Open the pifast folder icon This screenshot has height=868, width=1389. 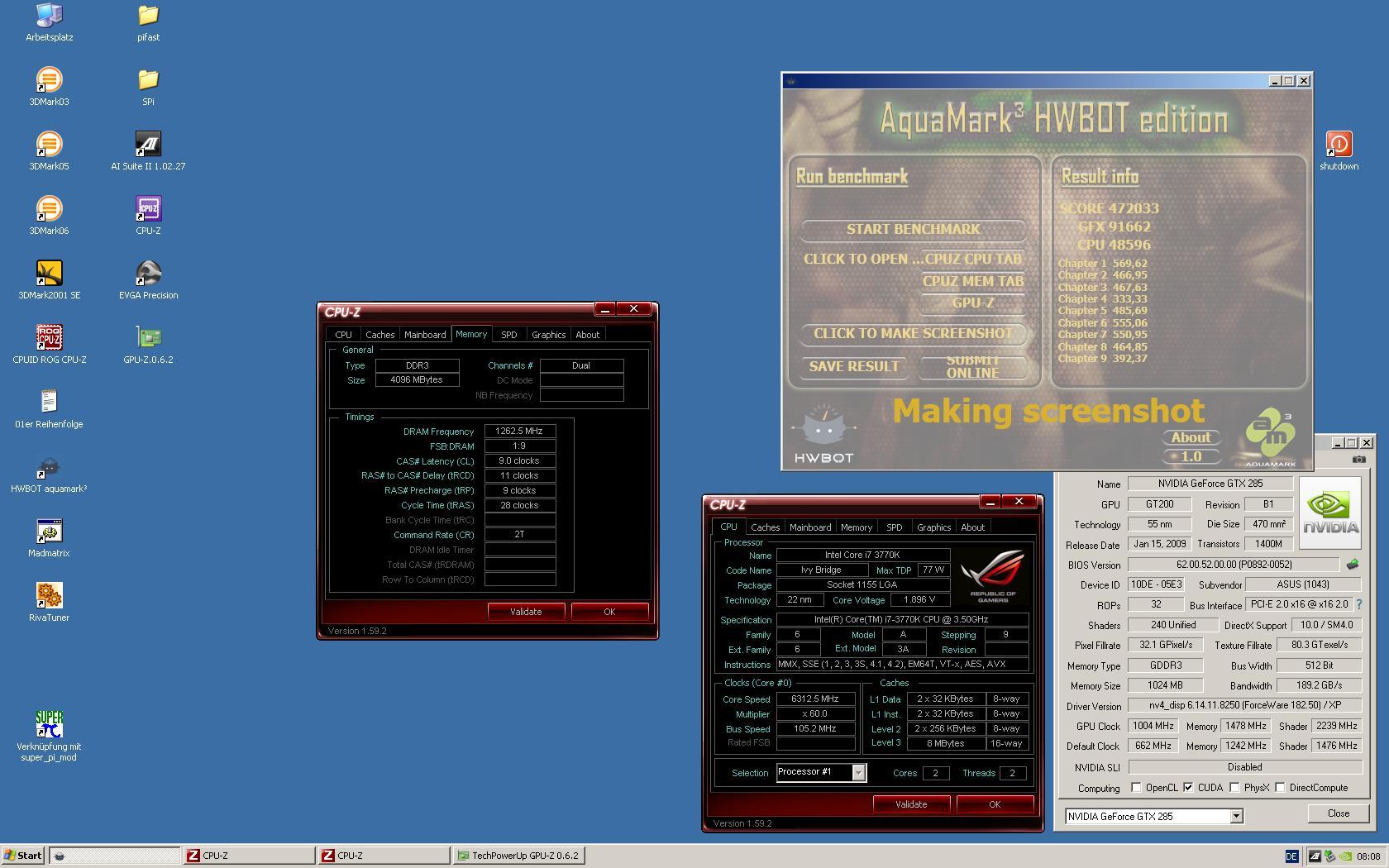point(148,15)
